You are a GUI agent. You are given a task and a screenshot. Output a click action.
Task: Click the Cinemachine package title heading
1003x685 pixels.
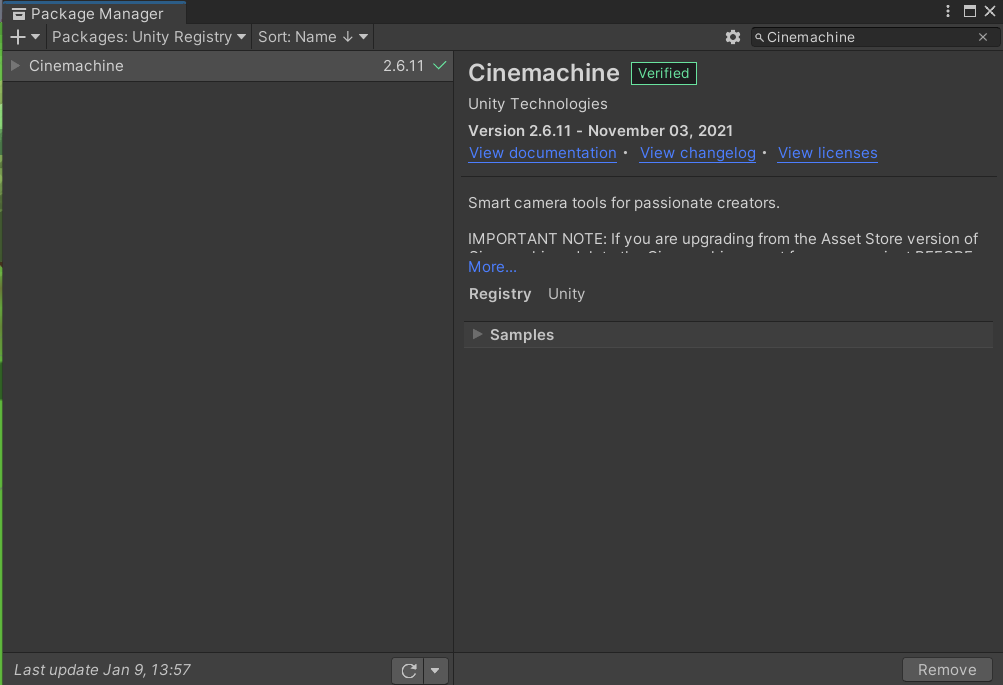[544, 73]
